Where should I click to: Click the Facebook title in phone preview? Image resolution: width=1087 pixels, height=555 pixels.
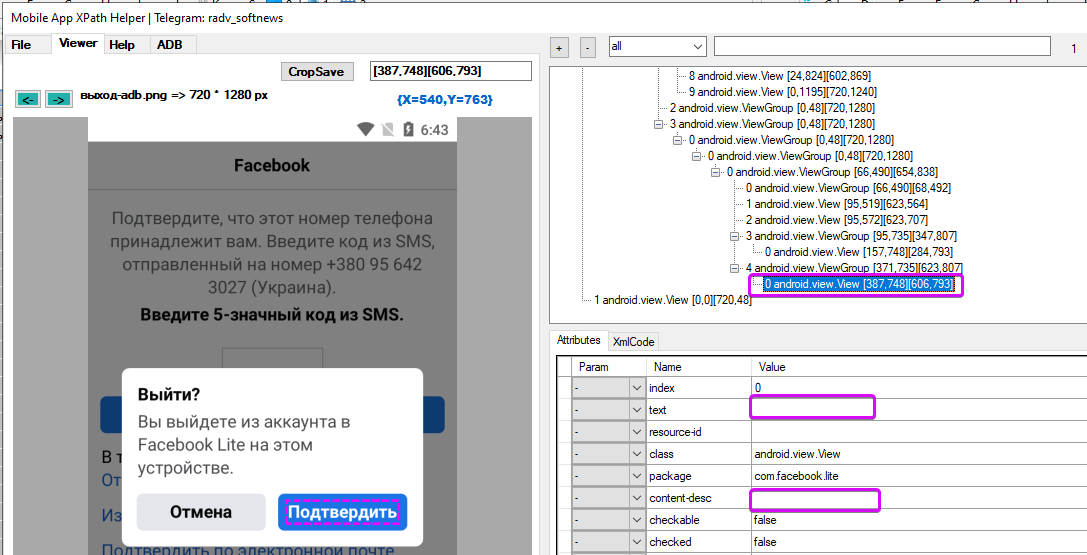(272, 166)
